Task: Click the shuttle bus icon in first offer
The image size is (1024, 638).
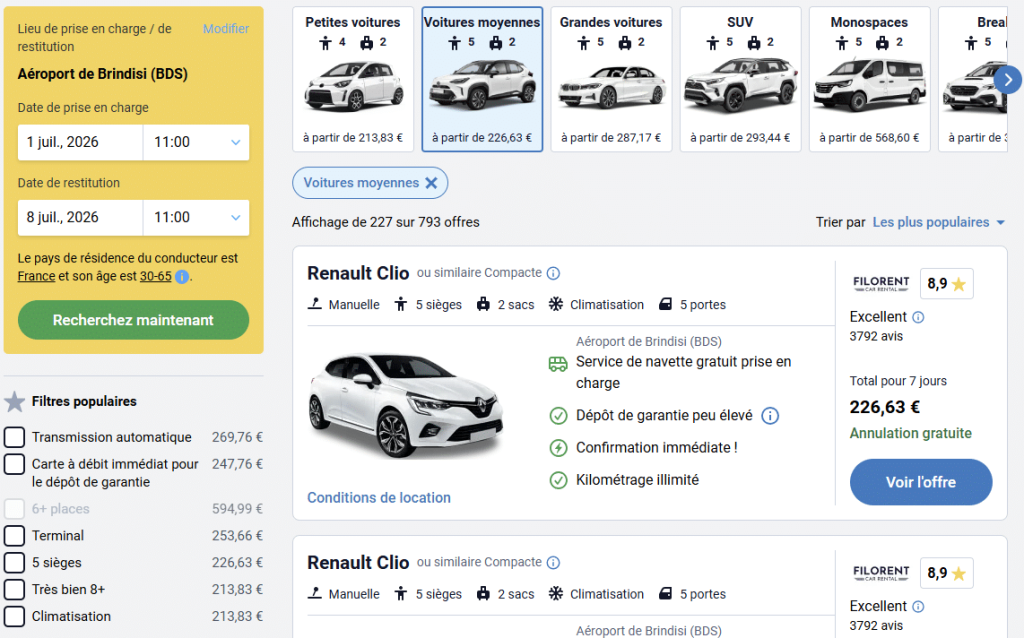Action: tap(558, 364)
